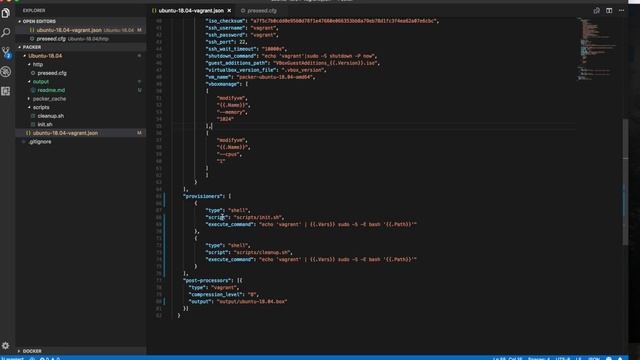
Task: Open preseed.cfg under Open Editors
Action: (x=81, y=39)
